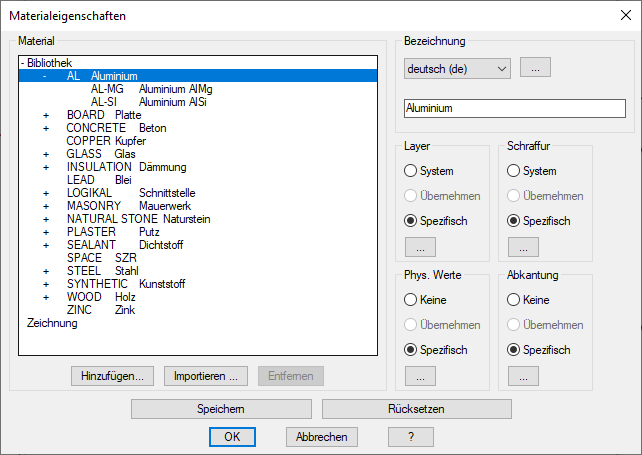This screenshot has height=455, width=642.
Task: Select System radio button in Schraffur group
Action: click(x=515, y=171)
